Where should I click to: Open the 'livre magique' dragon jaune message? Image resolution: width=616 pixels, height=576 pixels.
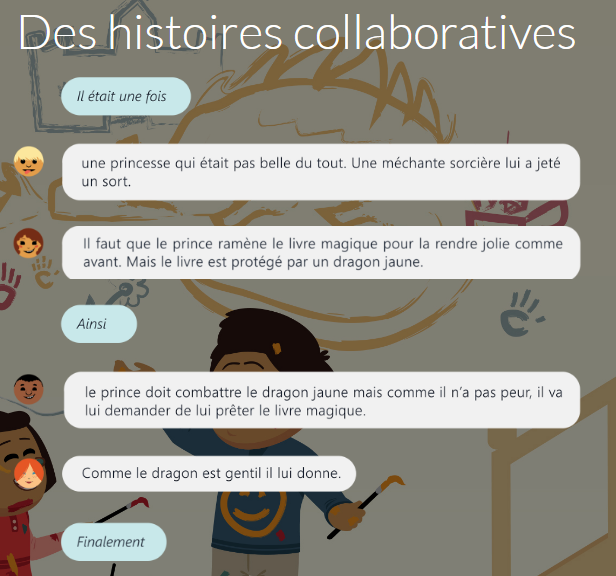(x=321, y=253)
